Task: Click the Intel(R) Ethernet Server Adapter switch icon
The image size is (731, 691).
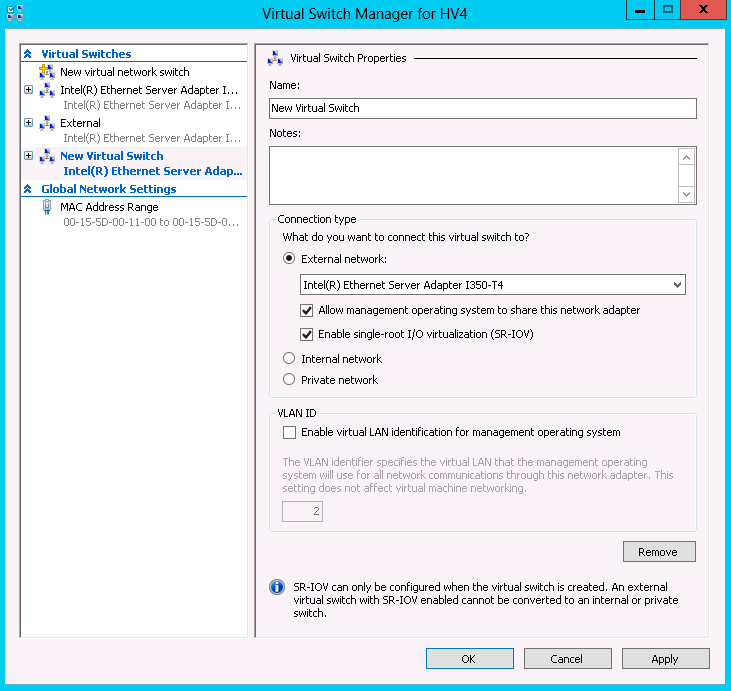Action: (x=47, y=90)
